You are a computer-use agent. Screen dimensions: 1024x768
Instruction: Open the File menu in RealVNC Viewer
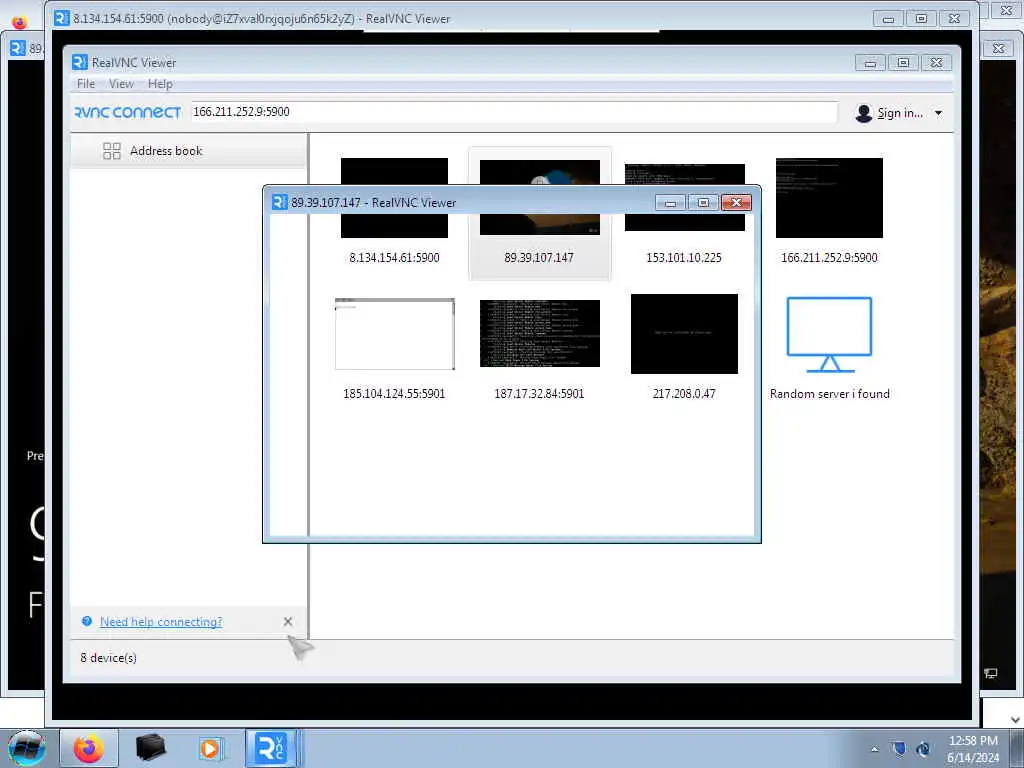86,84
